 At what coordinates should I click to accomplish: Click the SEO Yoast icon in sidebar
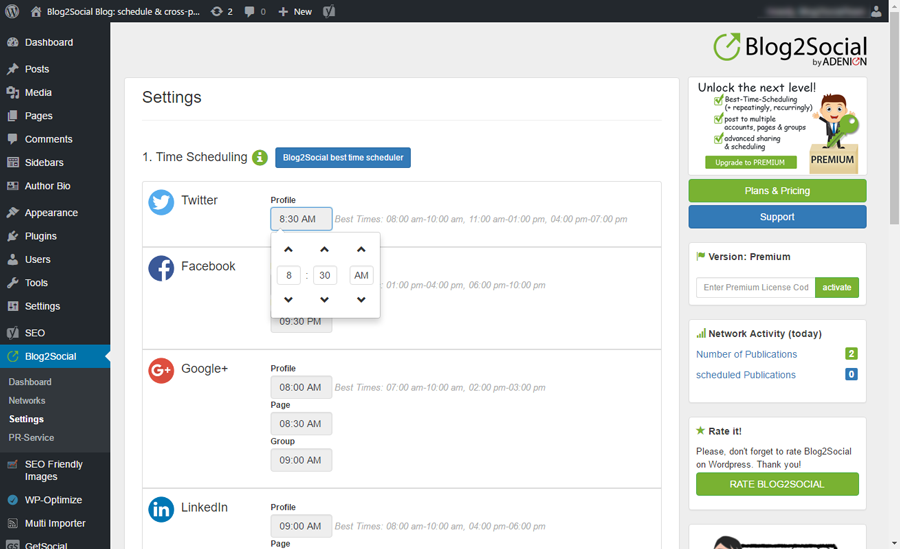coord(13,333)
